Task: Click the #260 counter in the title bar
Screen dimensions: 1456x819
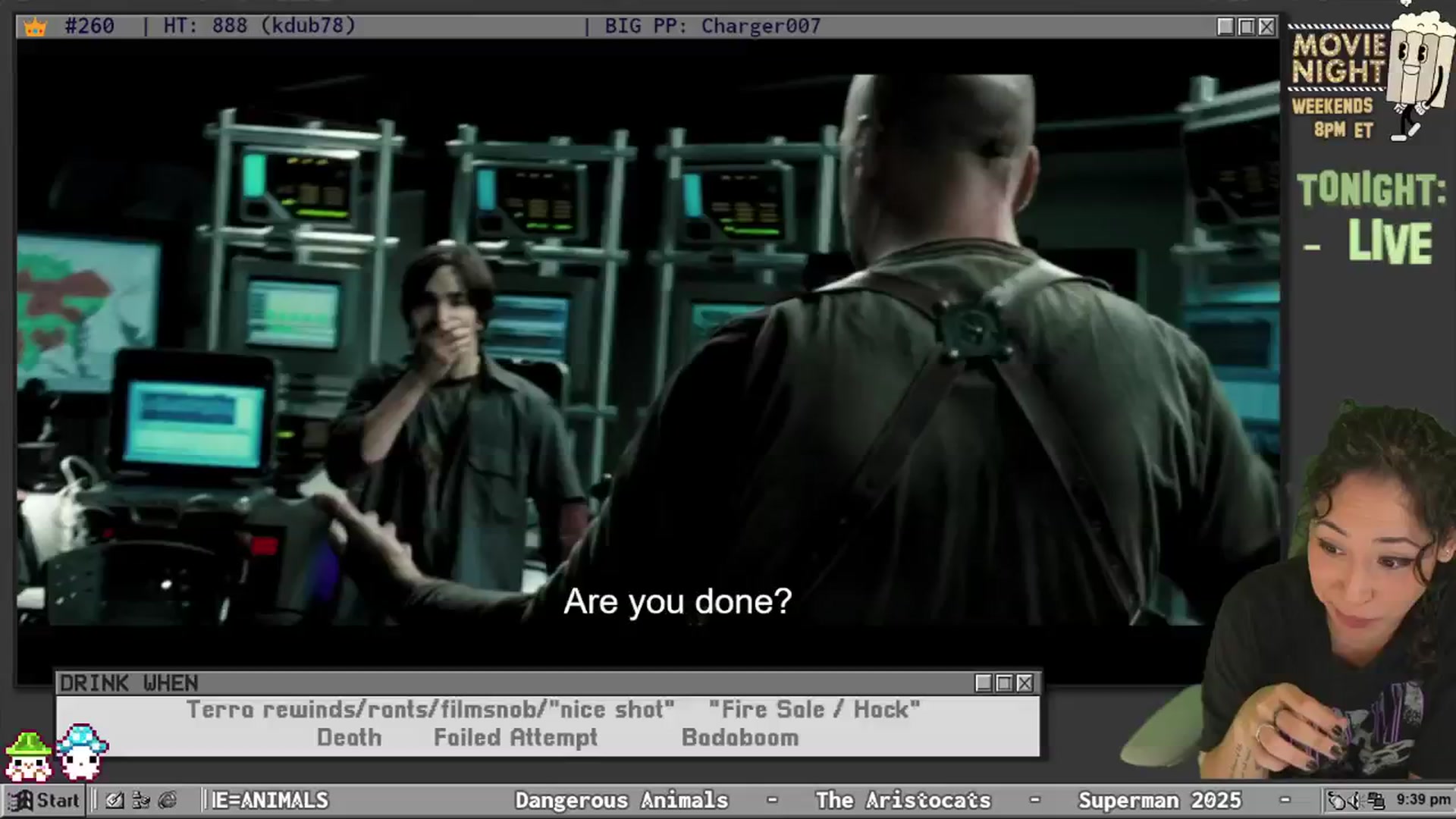Action: tap(89, 26)
